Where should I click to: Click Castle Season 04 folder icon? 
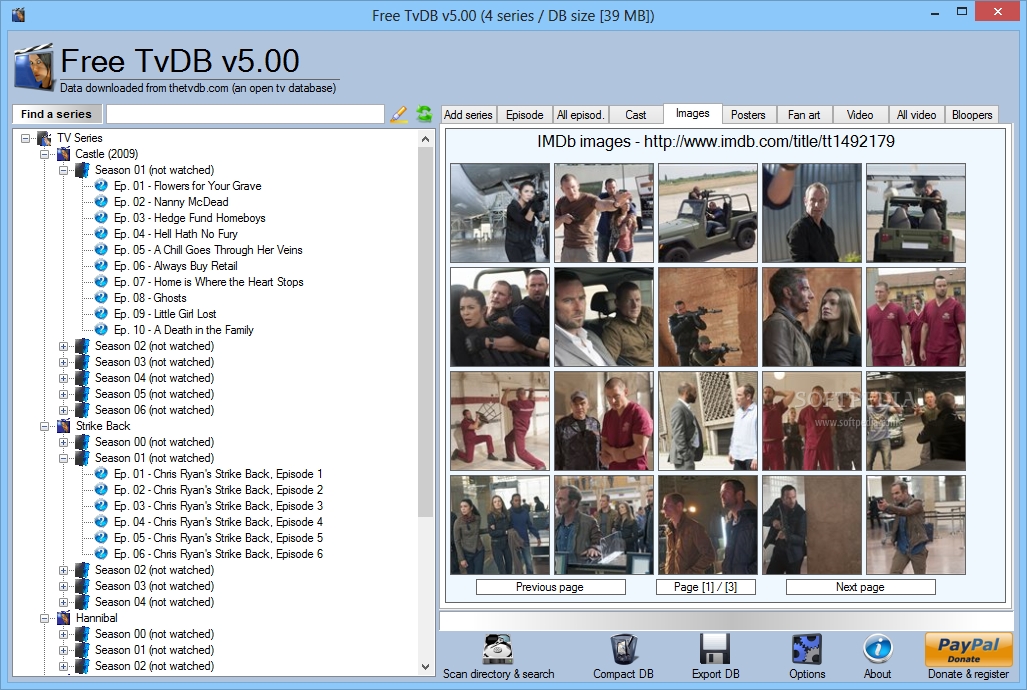83,378
